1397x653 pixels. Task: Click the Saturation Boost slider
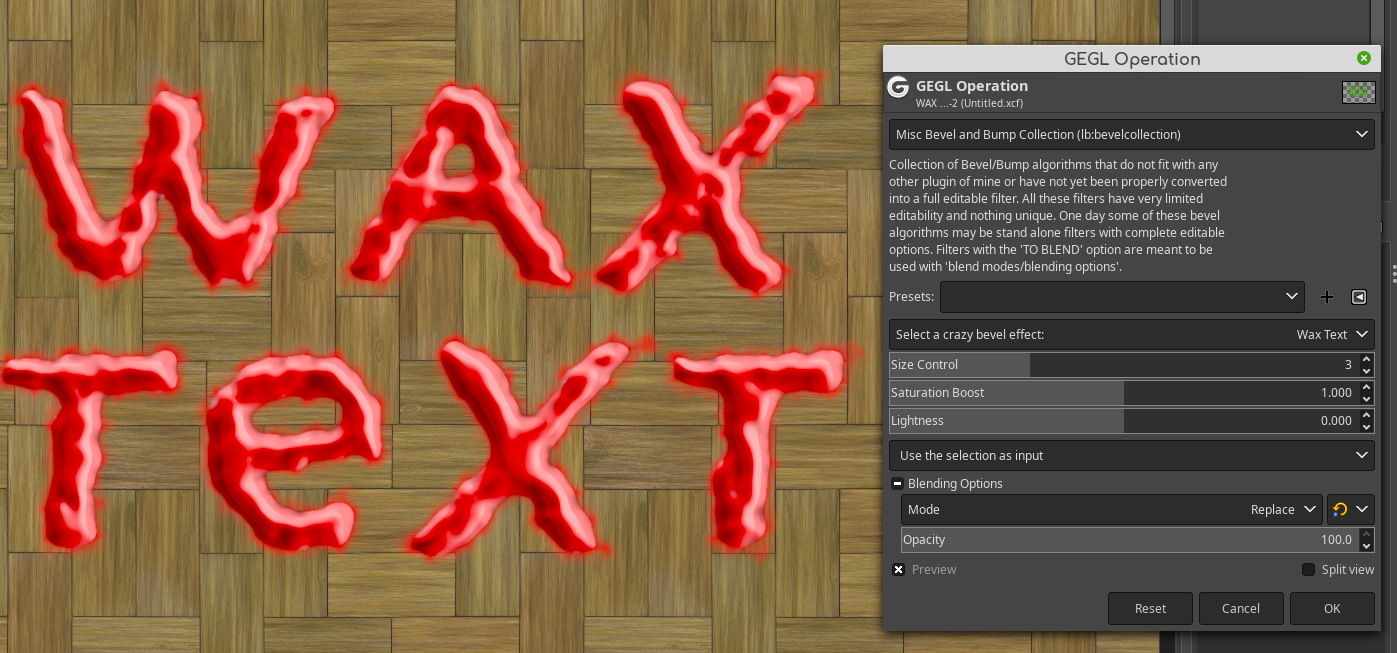tap(1122, 393)
